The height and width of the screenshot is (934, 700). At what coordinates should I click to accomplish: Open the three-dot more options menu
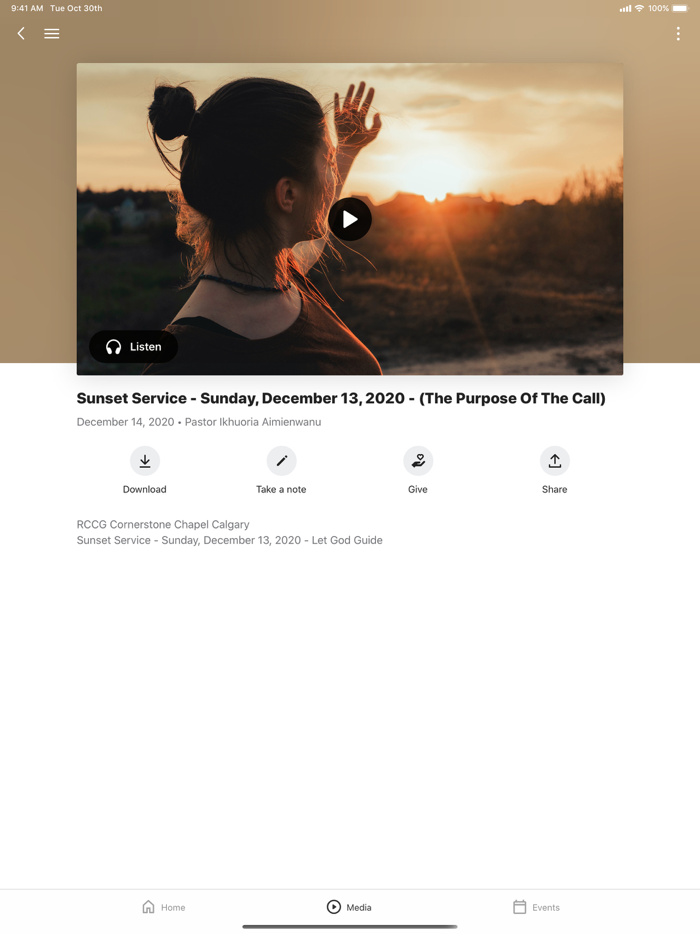coord(678,33)
